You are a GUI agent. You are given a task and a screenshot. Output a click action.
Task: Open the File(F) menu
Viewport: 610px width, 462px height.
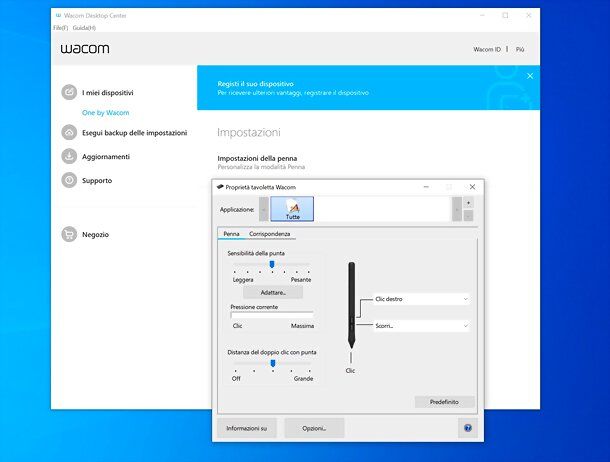60,28
